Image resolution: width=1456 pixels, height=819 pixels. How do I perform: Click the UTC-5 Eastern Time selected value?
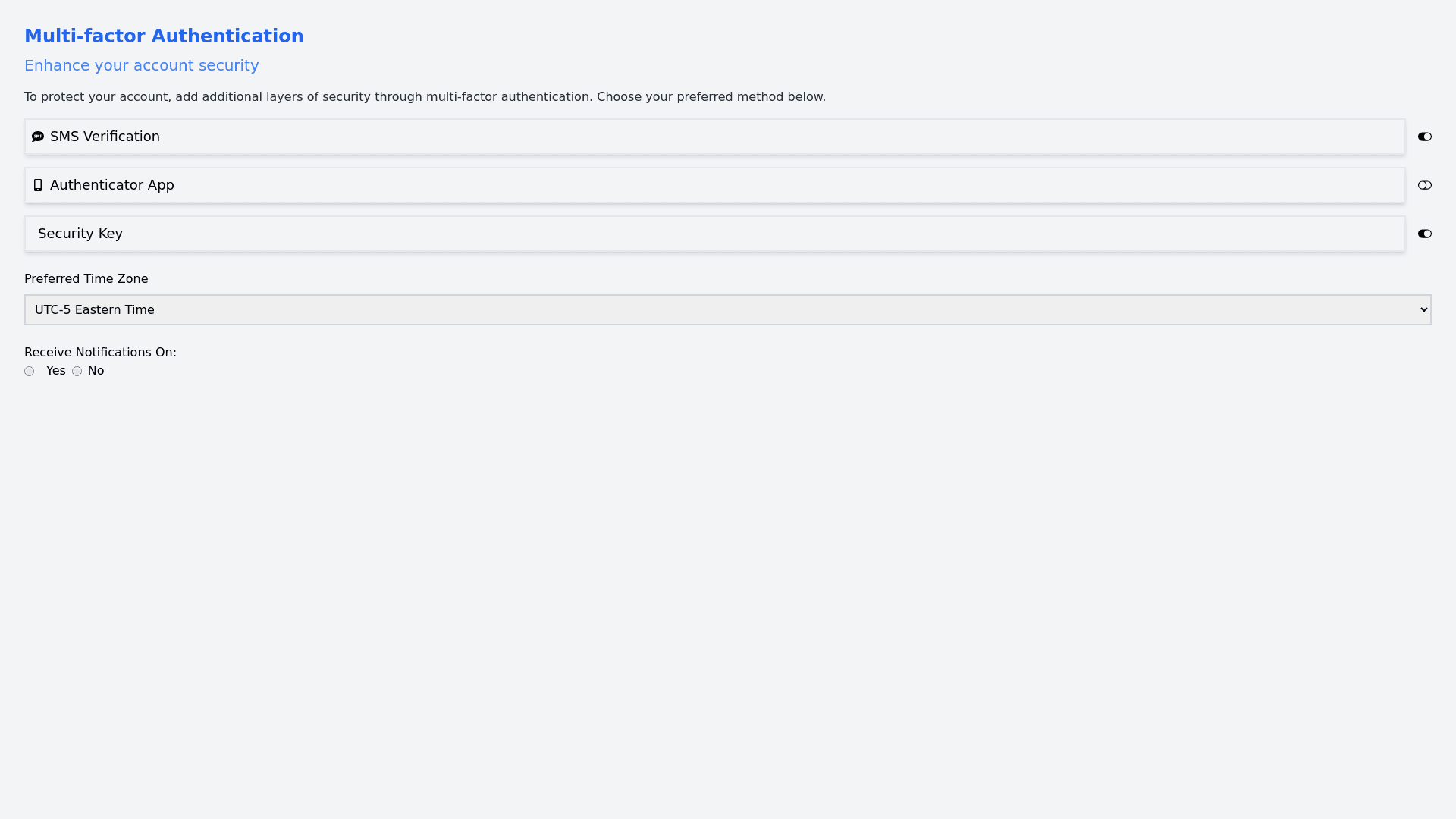coord(95,309)
